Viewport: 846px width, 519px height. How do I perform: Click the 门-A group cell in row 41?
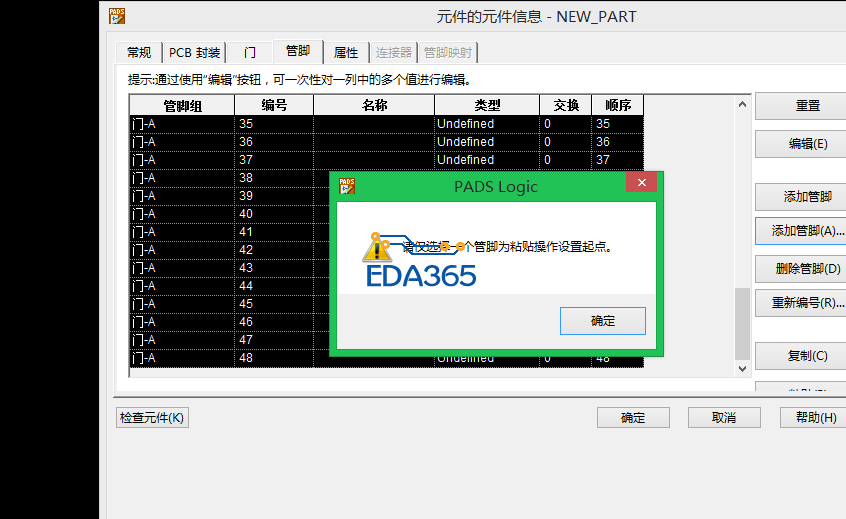[182, 232]
